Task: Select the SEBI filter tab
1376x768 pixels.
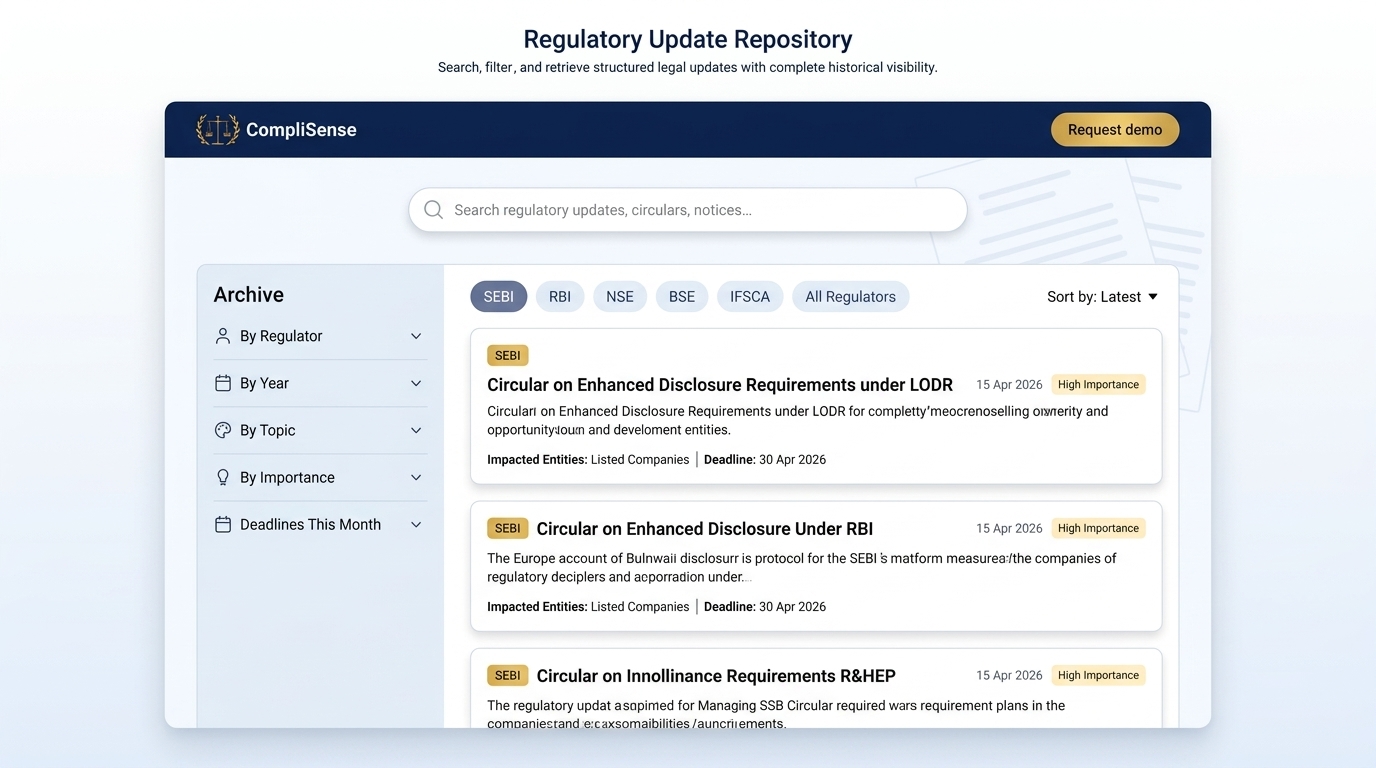Action: point(499,297)
